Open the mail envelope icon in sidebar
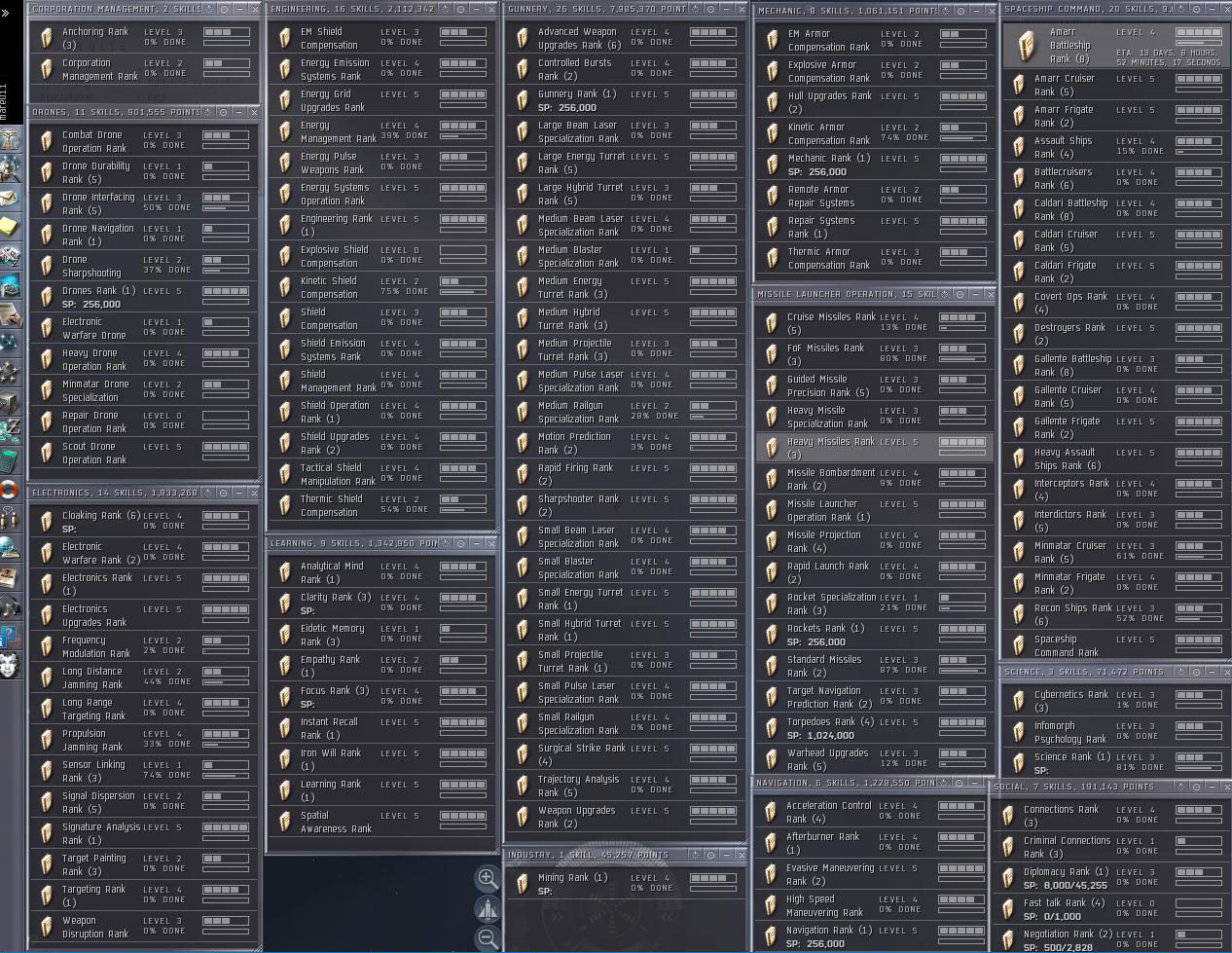This screenshot has height=953, width=1232. 9,199
